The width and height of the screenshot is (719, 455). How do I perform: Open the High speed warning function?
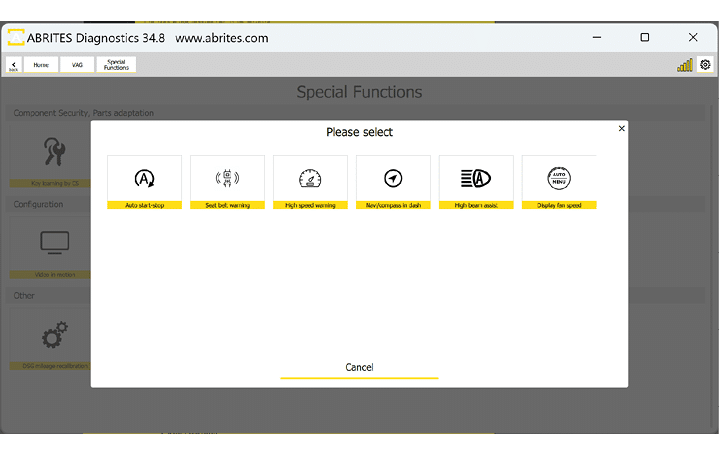point(310,181)
